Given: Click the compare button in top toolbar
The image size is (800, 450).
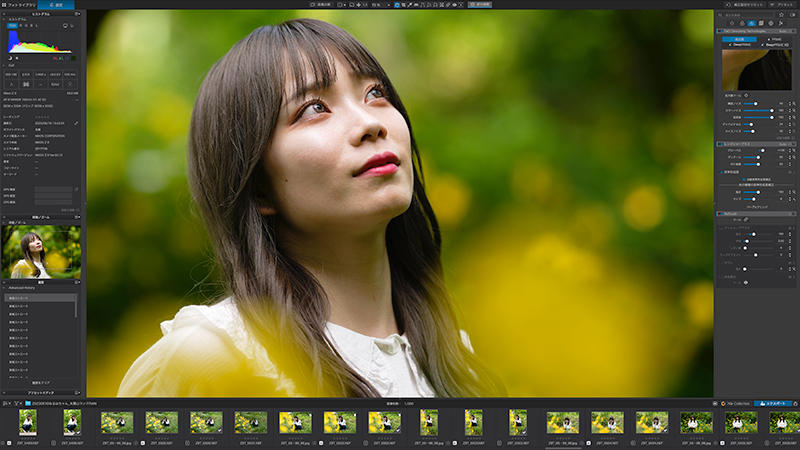Looking at the screenshot, I should click(x=320, y=5).
